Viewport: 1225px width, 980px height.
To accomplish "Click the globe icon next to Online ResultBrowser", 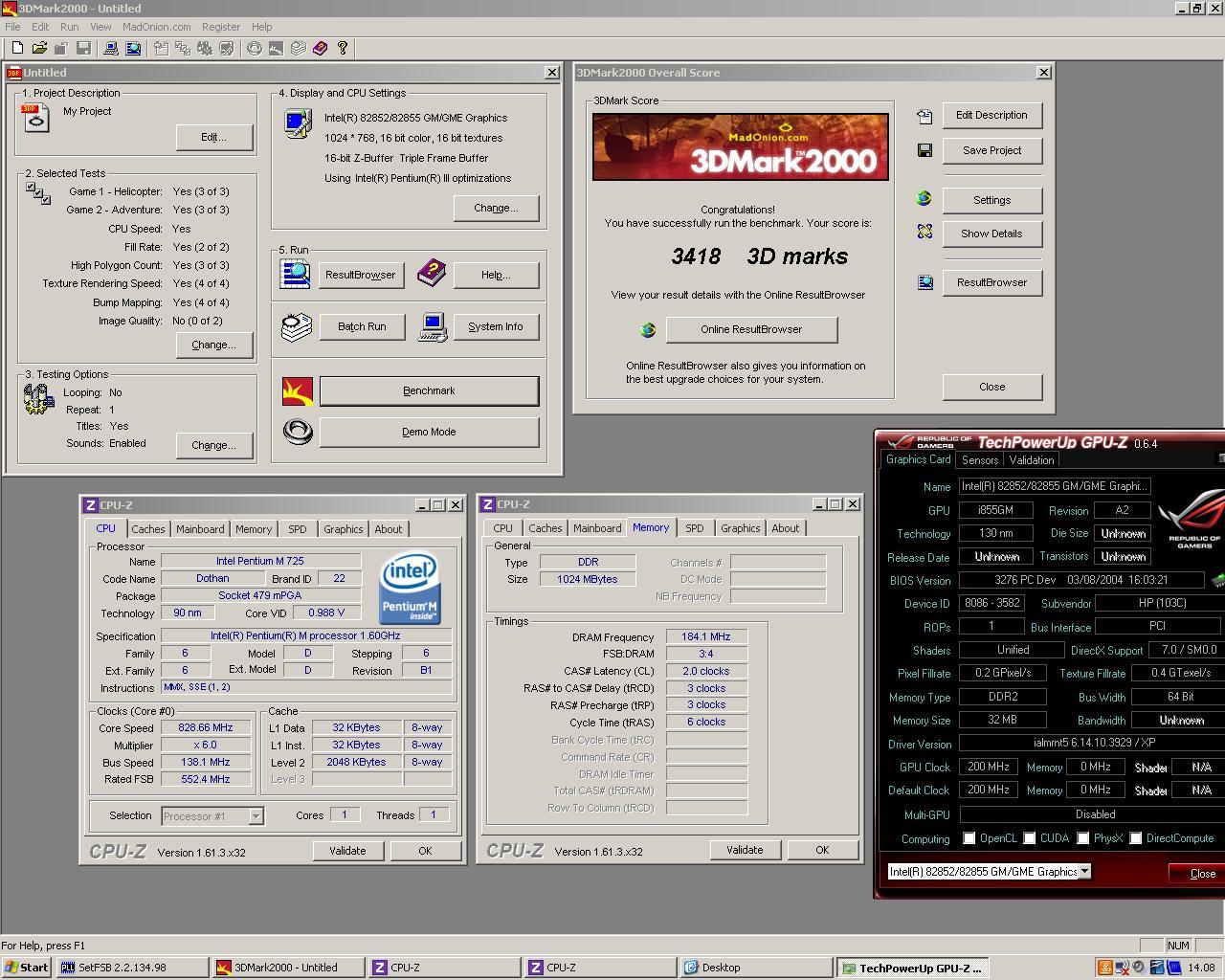I will pyautogui.click(x=648, y=329).
